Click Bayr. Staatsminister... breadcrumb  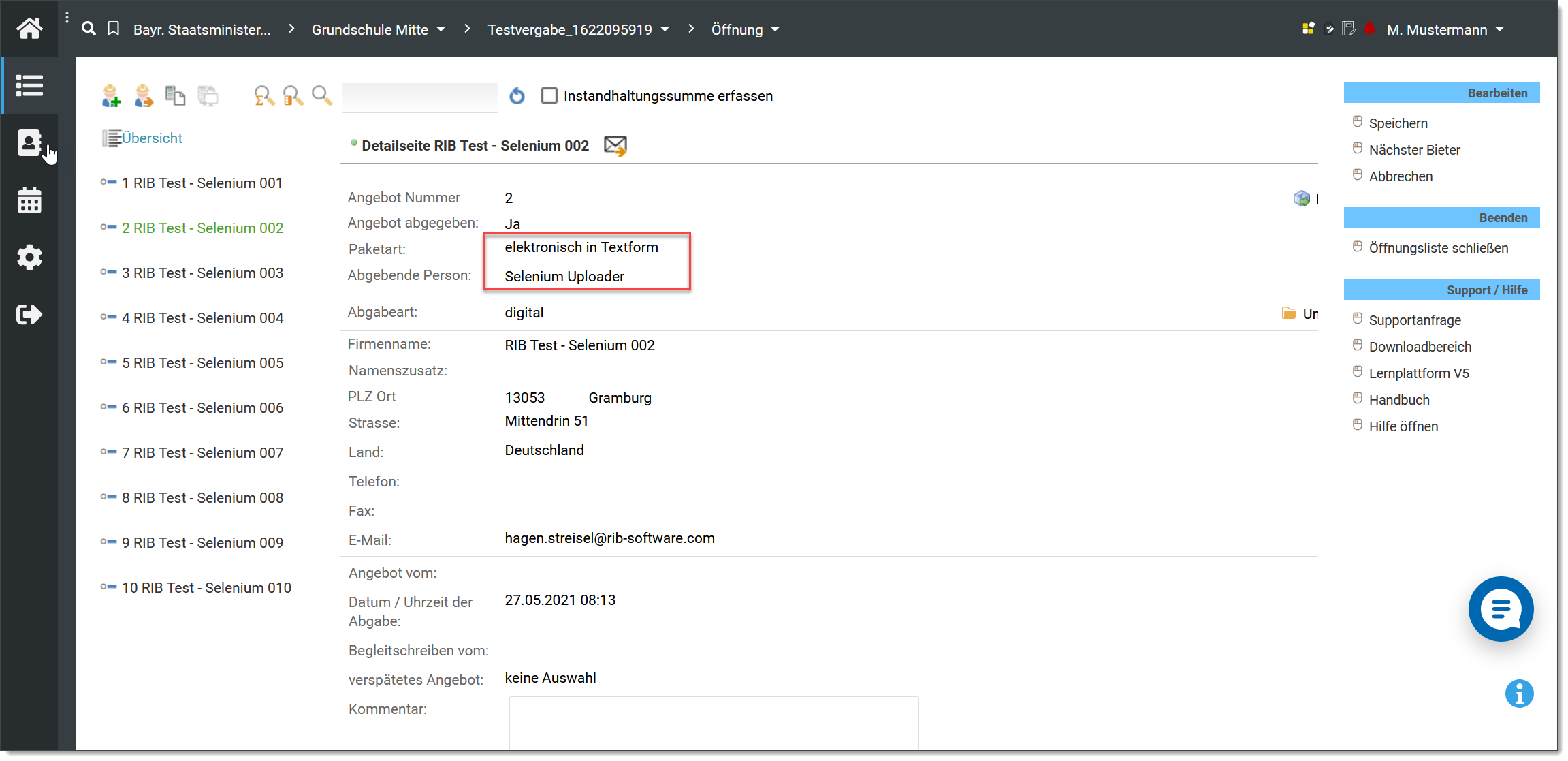coord(202,29)
